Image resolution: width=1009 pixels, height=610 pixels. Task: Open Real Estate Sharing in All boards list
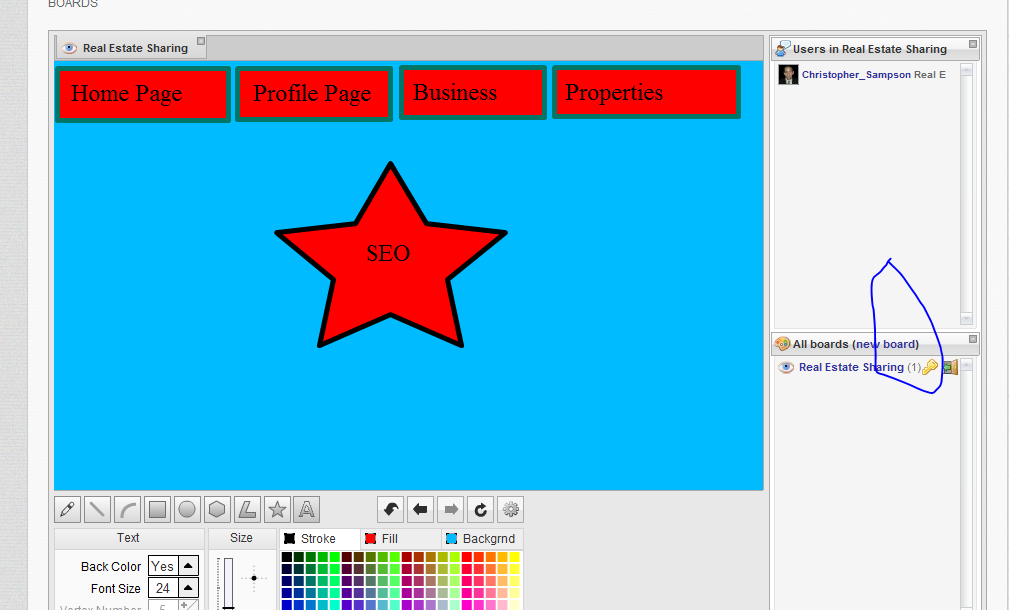click(851, 367)
